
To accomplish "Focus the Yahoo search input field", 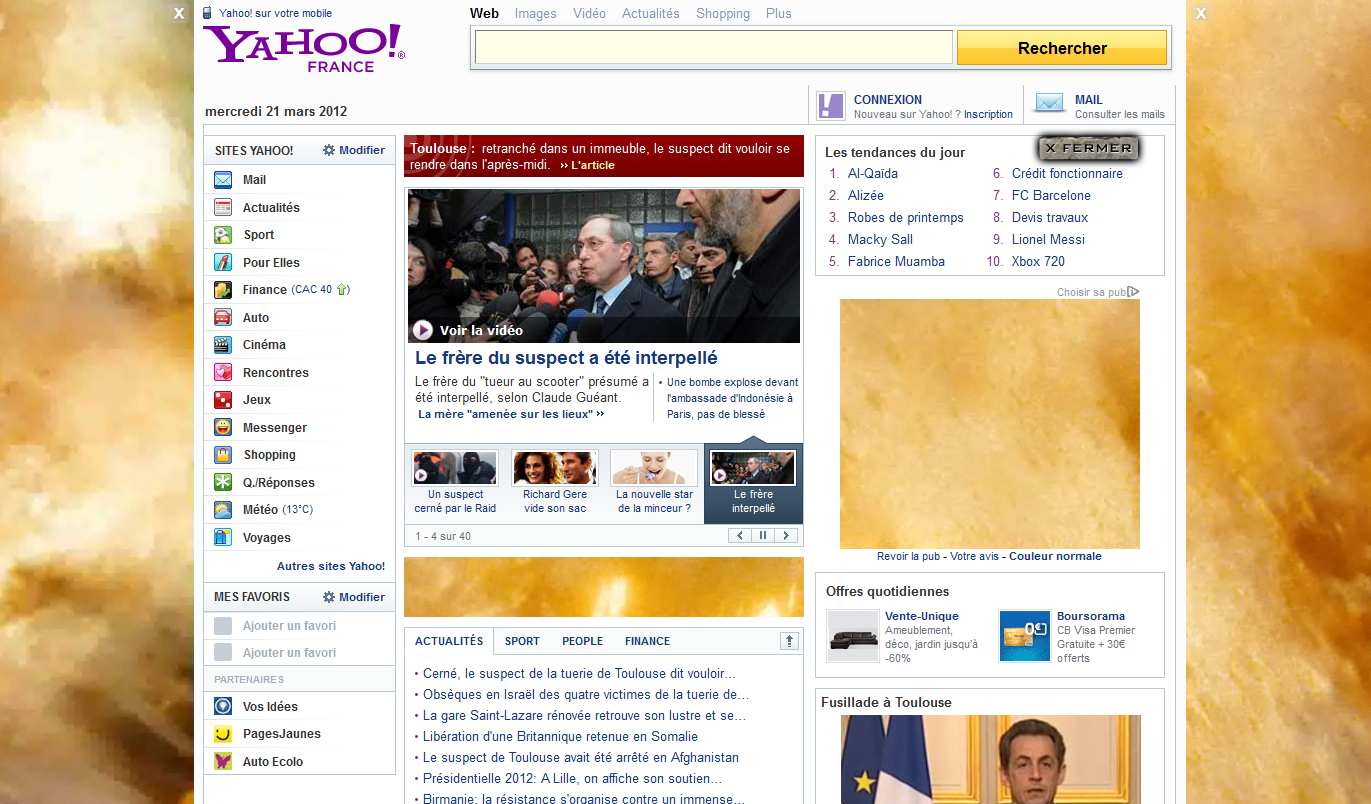I will pyautogui.click(x=714, y=47).
